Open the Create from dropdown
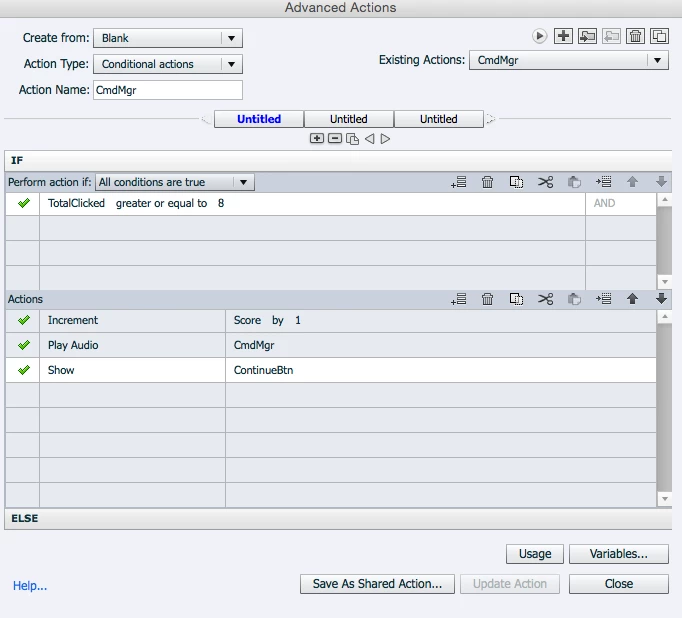 click(x=168, y=38)
